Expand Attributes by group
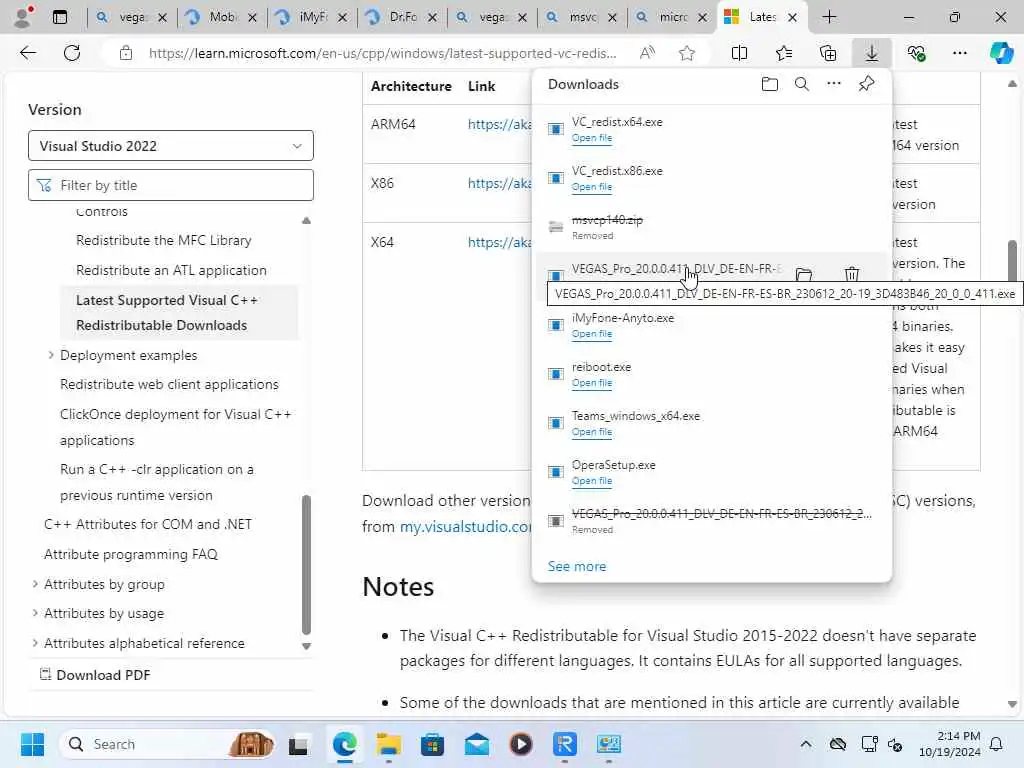Image resolution: width=1024 pixels, height=768 pixels. (x=35, y=584)
